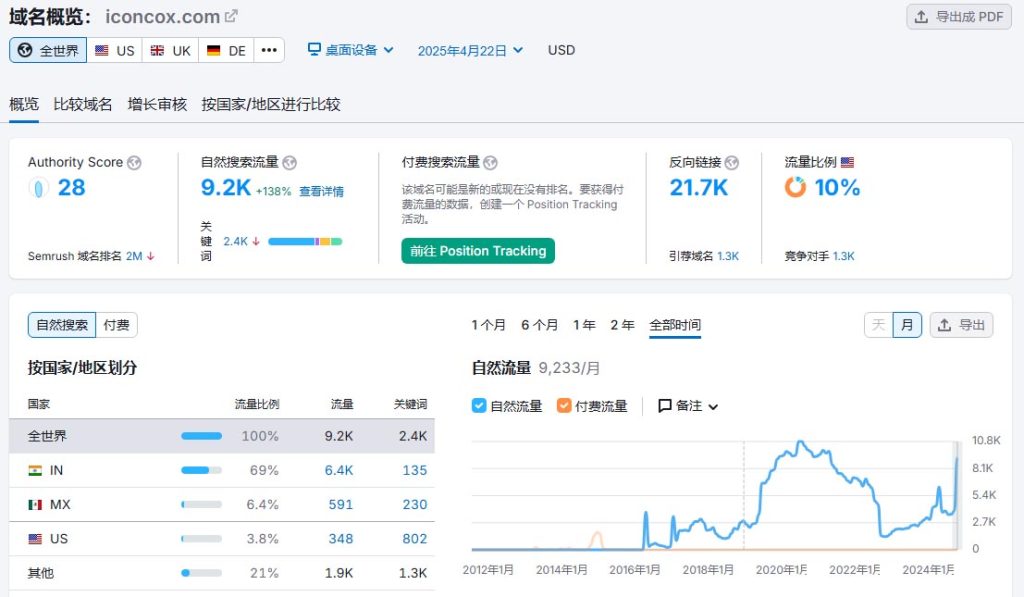Click US traffic value 348

(x=340, y=539)
